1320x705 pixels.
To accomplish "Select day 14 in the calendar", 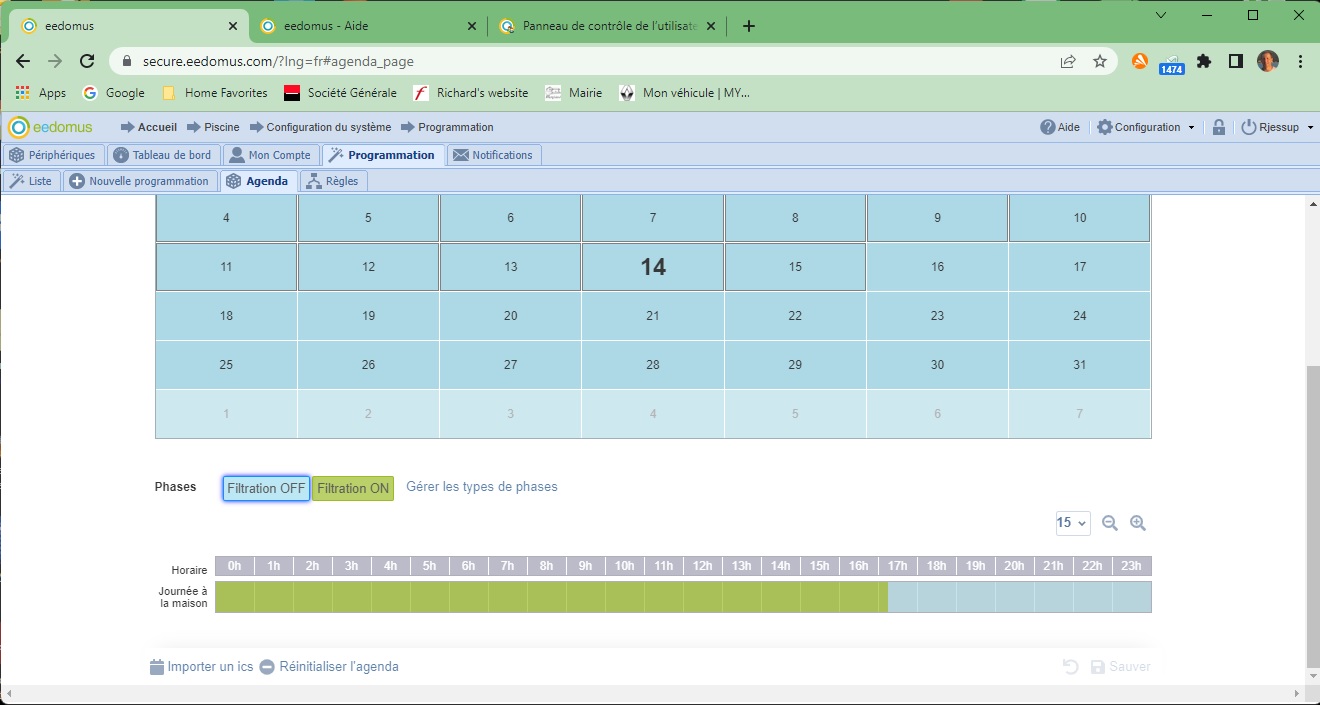I will coord(653,267).
